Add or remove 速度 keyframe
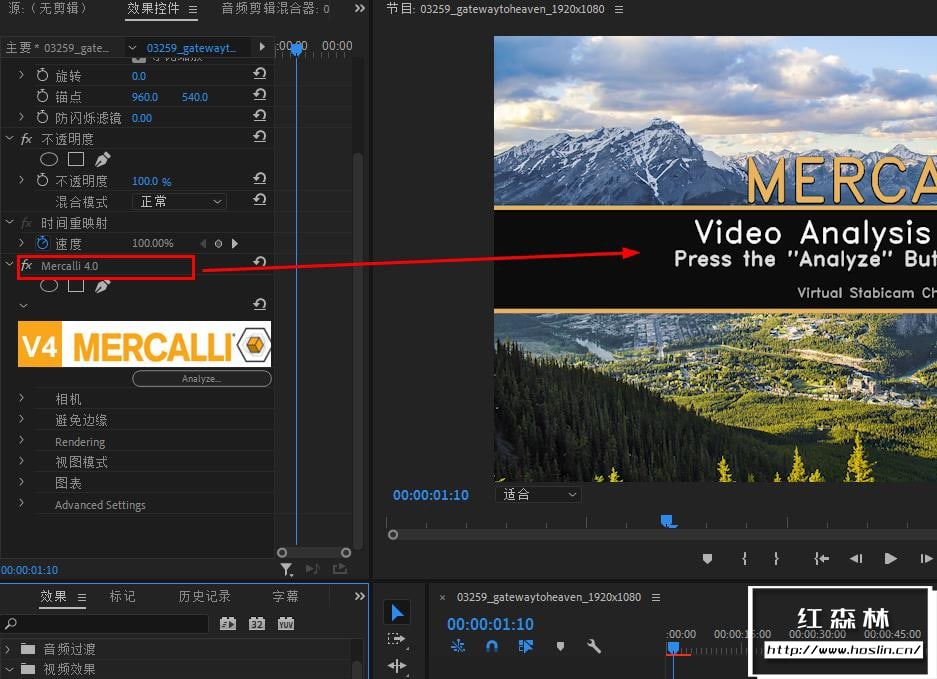The width and height of the screenshot is (937, 679). point(218,243)
